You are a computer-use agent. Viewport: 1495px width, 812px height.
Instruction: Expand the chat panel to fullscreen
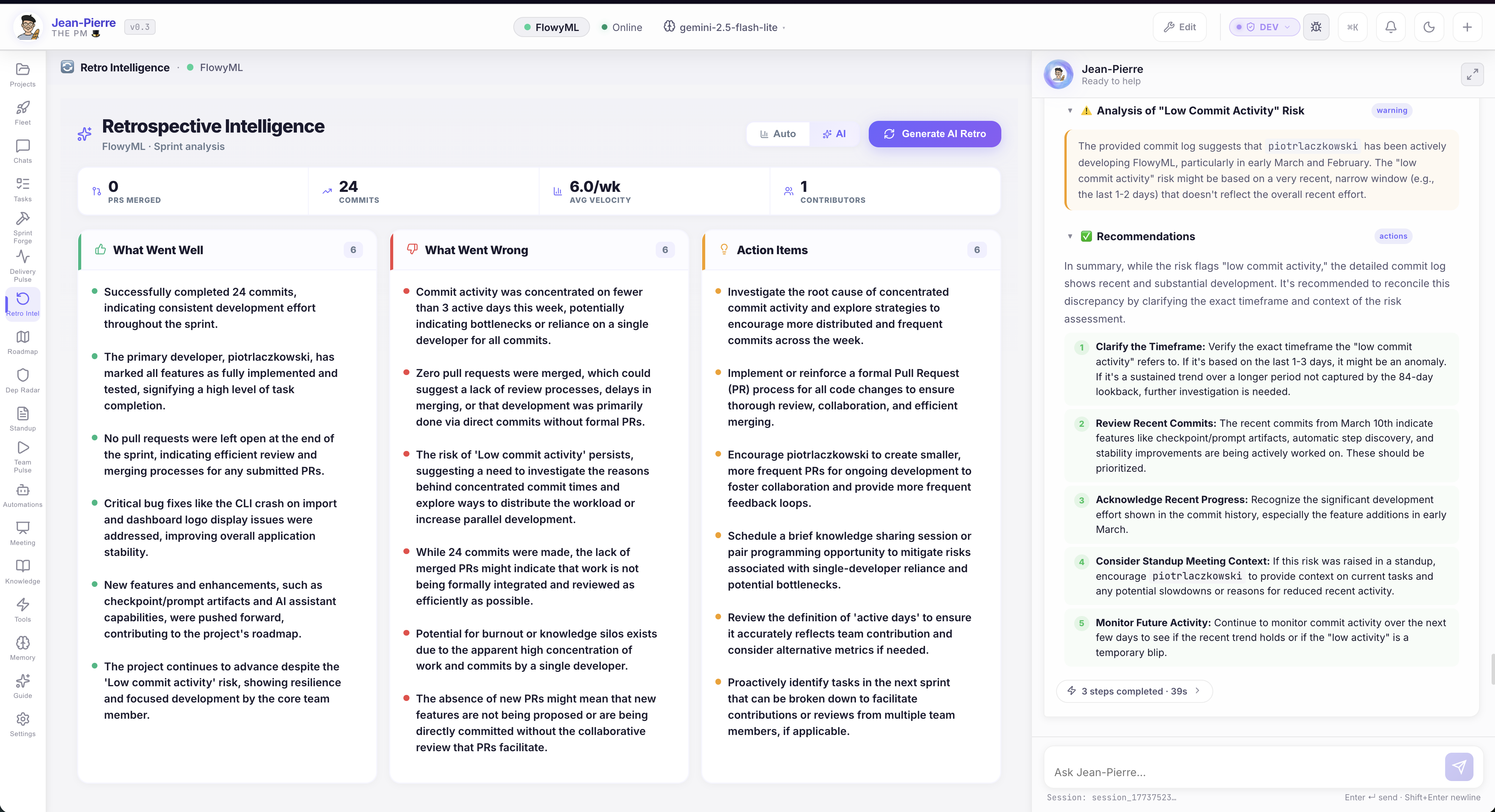pos(1472,74)
